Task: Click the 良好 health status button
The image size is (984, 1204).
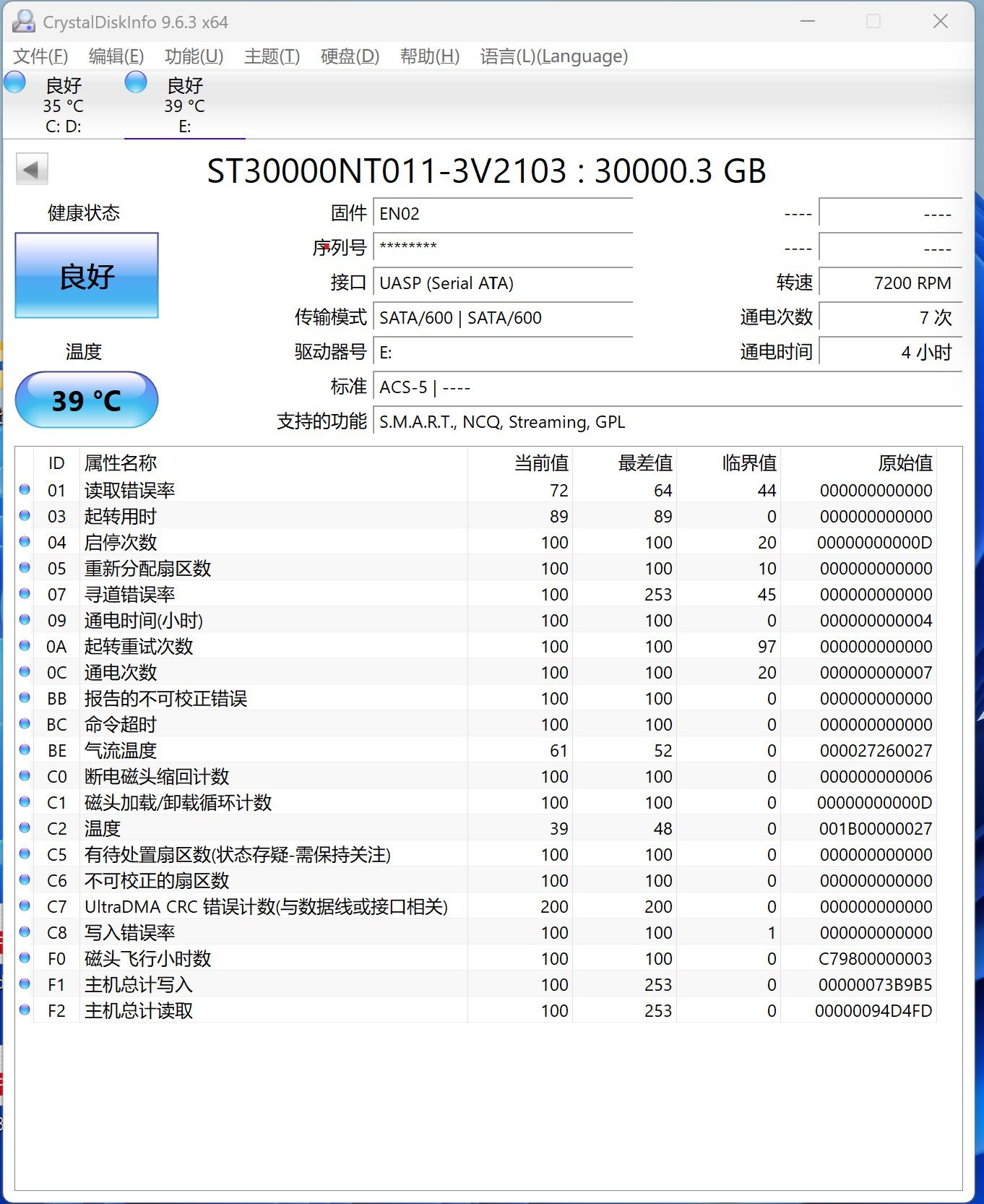Action: coord(87,275)
